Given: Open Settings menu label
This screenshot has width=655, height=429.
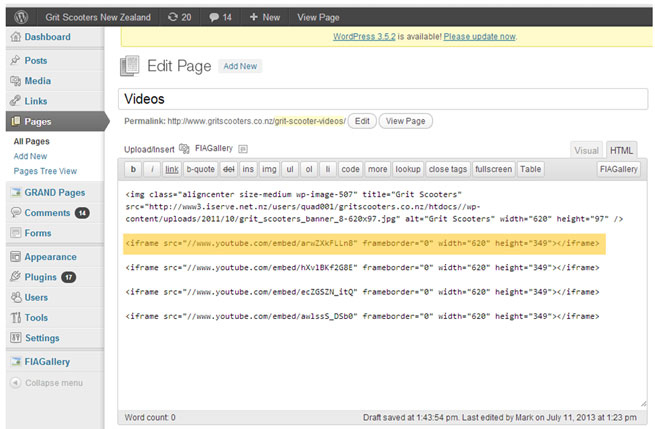Looking at the screenshot, I should click(42, 338).
